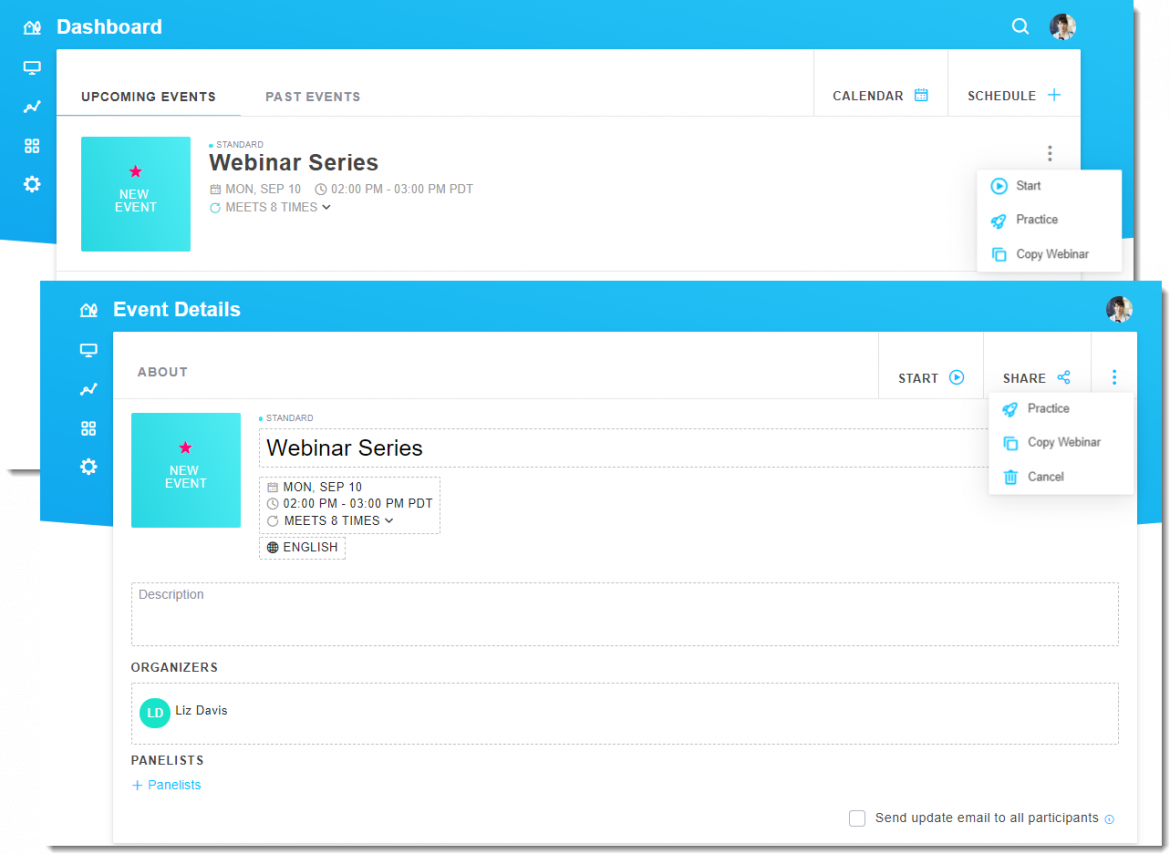Click the profile avatar in Event Details header
The image size is (1170, 854).
point(1120,309)
